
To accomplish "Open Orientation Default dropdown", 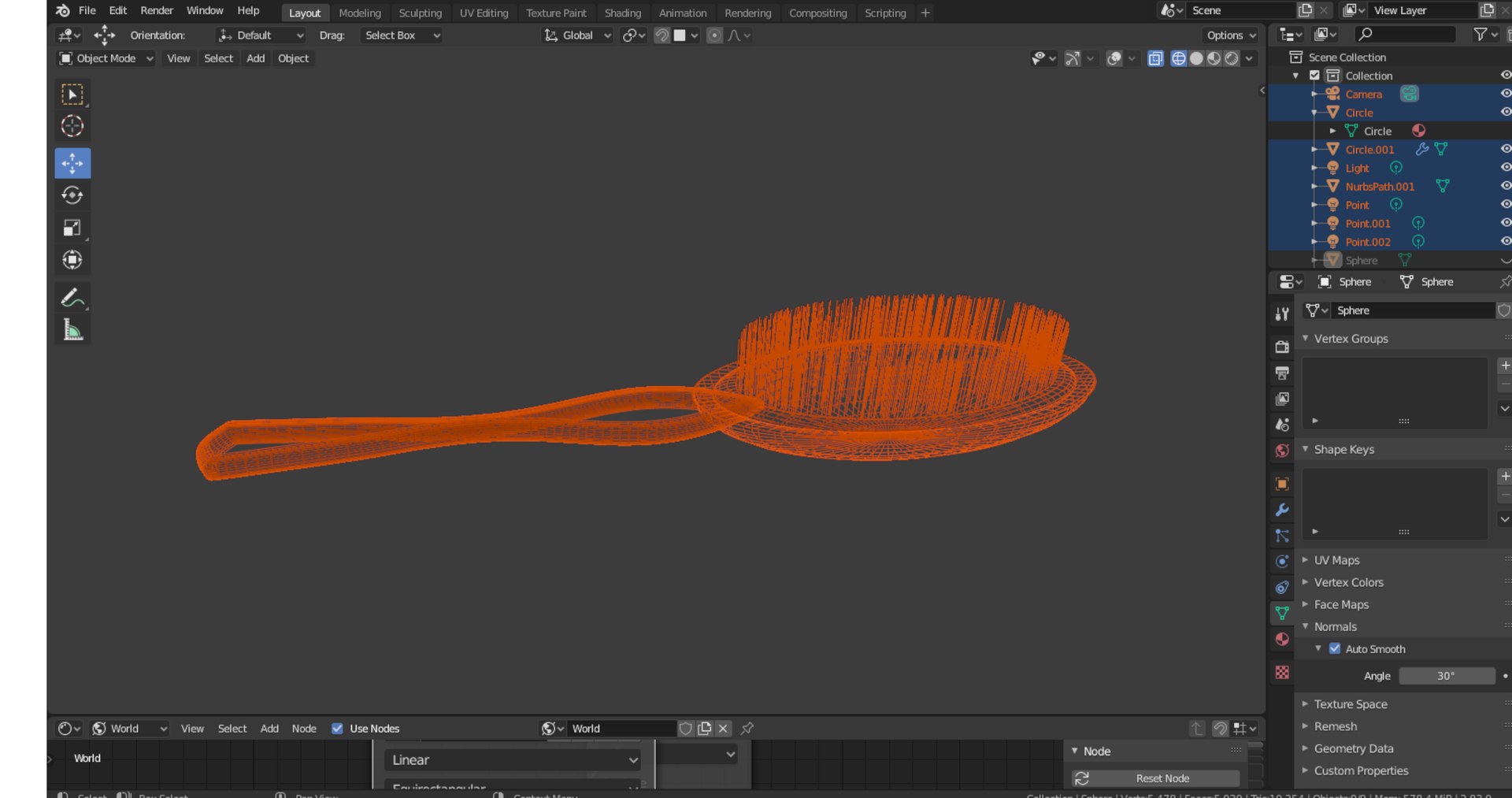I will click(261, 35).
